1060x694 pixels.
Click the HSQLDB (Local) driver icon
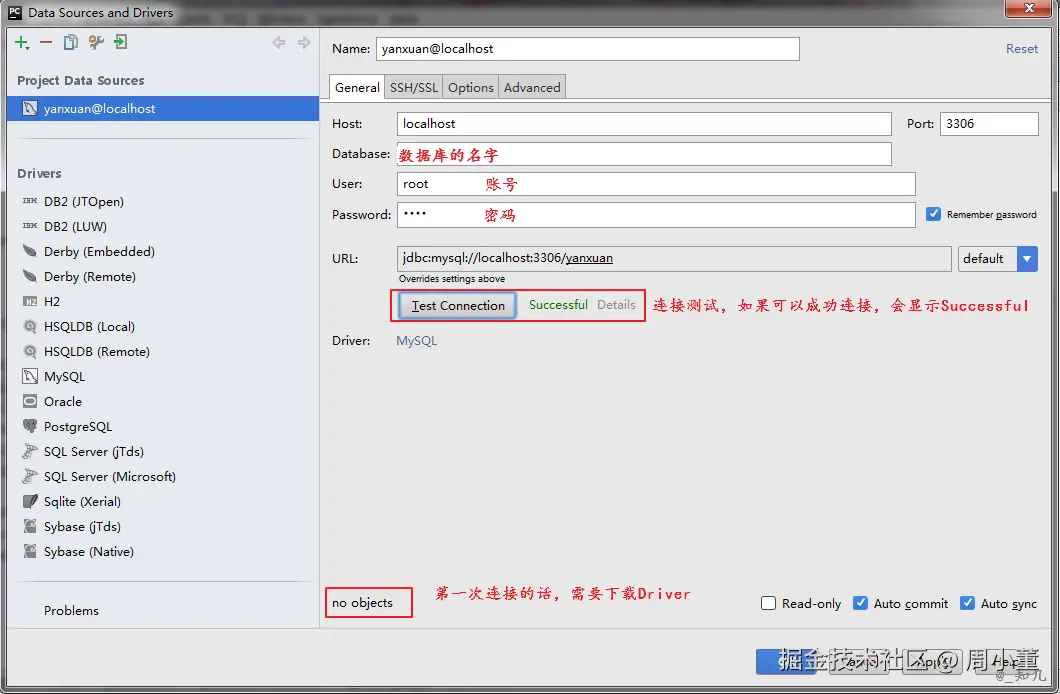click(30, 326)
